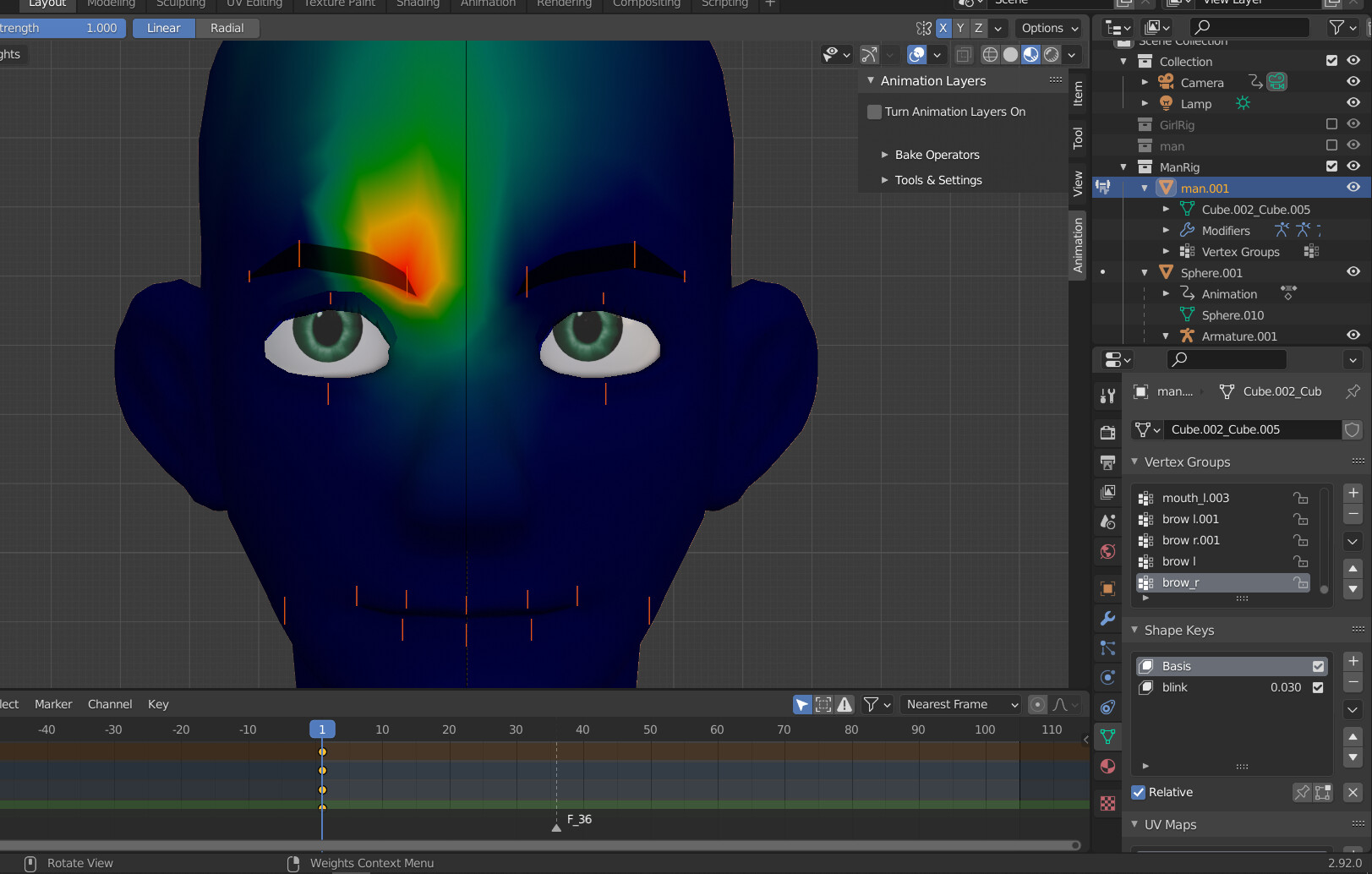
Task: Switch weight gradient to Radial mode
Action: [x=227, y=28]
